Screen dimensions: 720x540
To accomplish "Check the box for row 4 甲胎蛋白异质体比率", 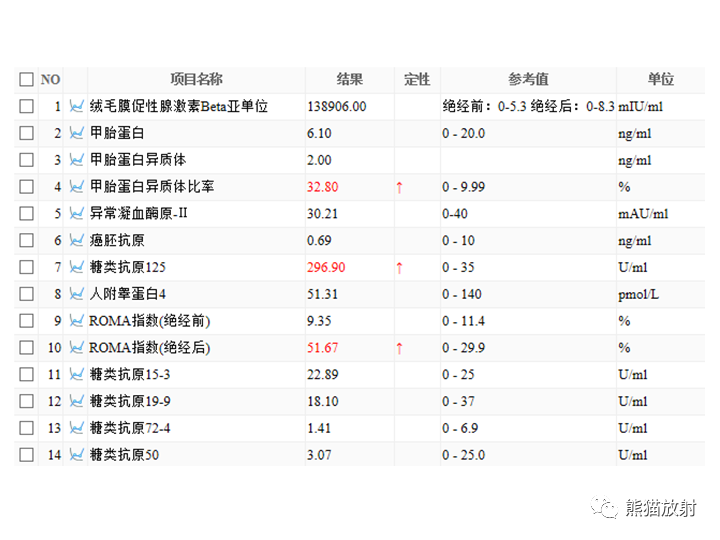I will coord(27,187).
